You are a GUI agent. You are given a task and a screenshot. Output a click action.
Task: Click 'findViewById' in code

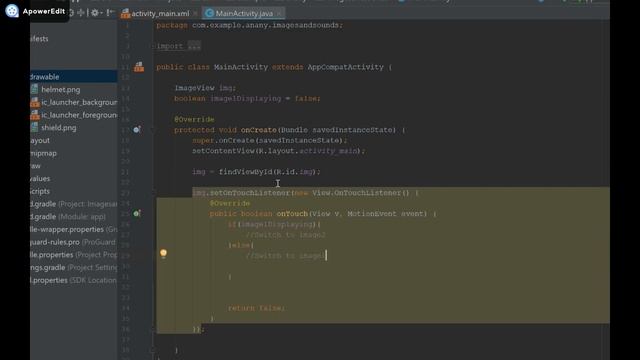click(x=245, y=172)
